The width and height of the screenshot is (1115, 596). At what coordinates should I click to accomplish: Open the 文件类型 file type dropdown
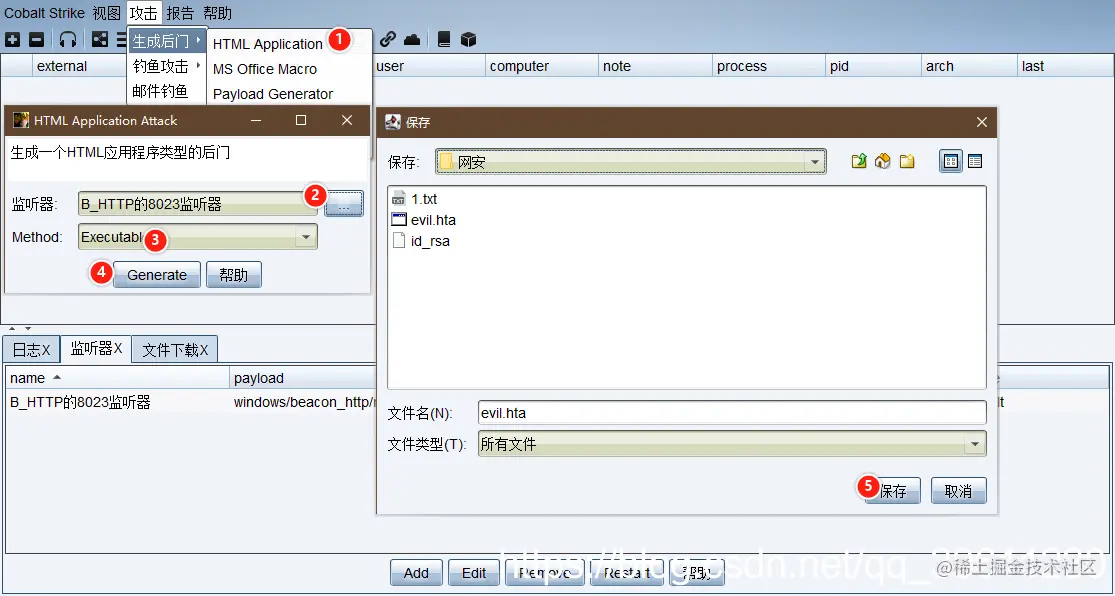pos(975,443)
